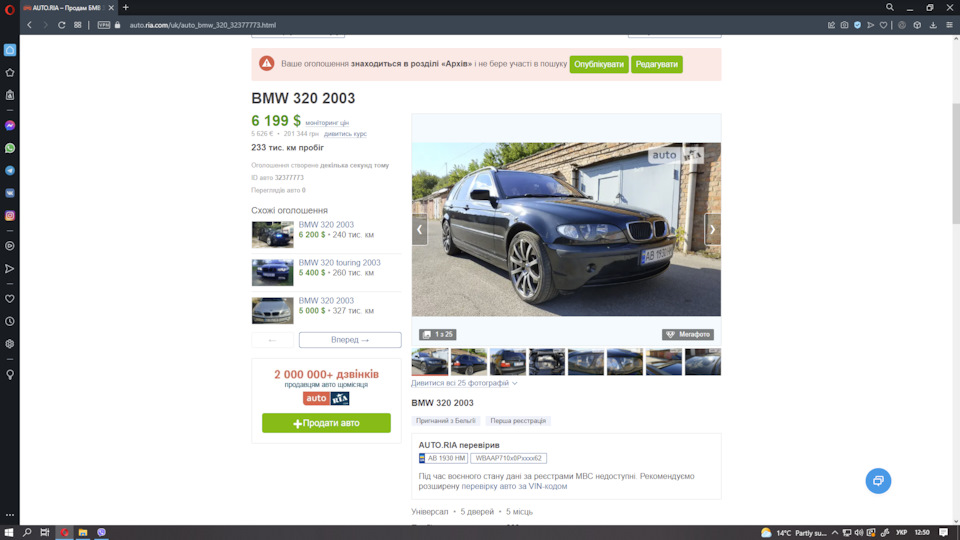Image resolution: width=960 pixels, height=540 pixels.
Task: Show next car photo arrow
Action: (712, 230)
